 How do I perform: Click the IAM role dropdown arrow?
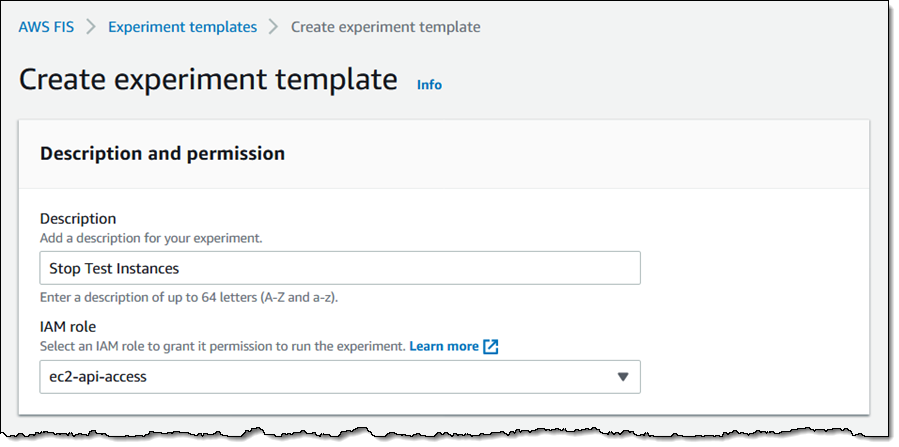(622, 377)
